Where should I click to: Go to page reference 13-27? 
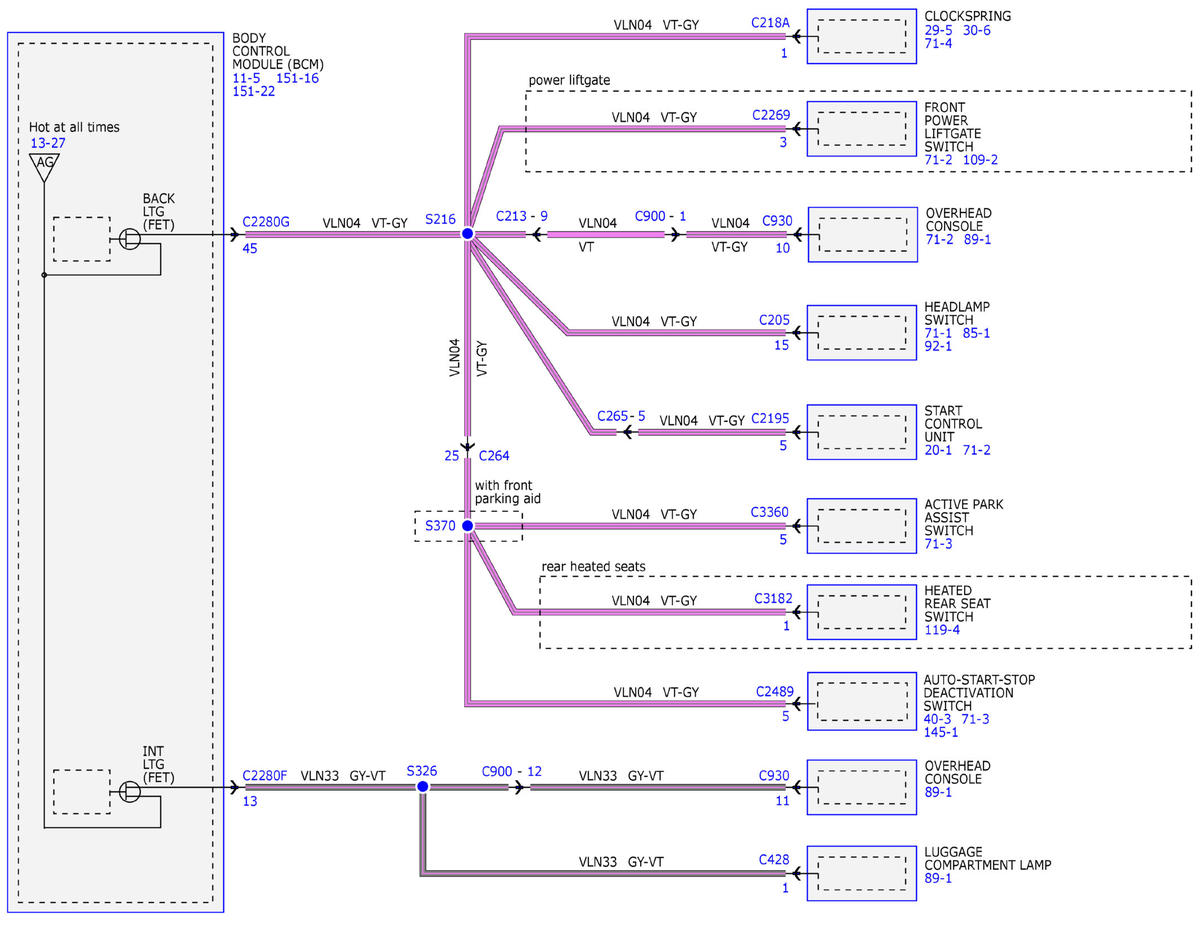(47, 144)
